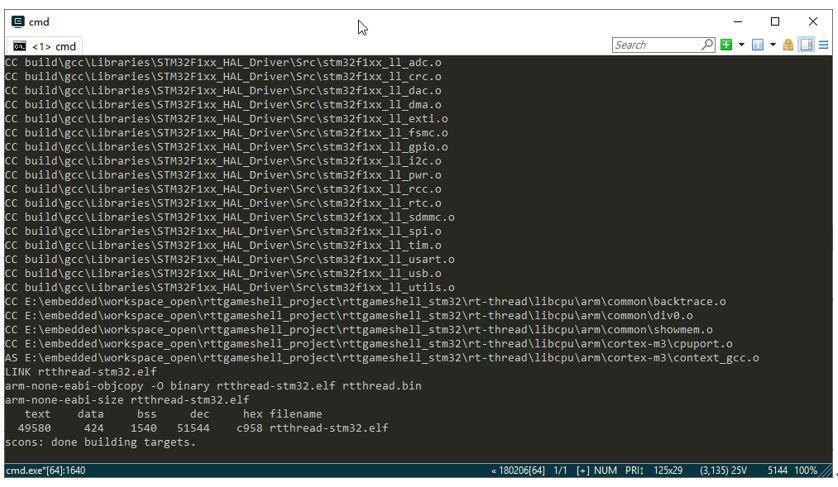Toggle the alternative mode scrollbar icon
Image resolution: width=838 pixels, height=487 pixels.
pos(806,45)
